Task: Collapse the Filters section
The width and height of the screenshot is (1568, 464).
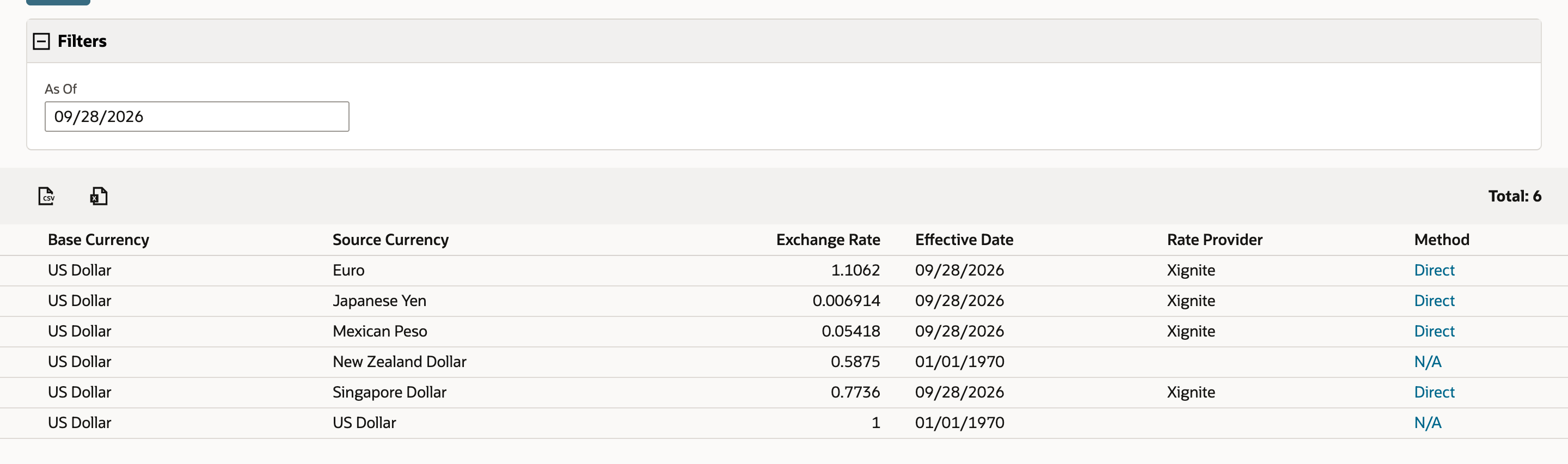Action: point(41,41)
